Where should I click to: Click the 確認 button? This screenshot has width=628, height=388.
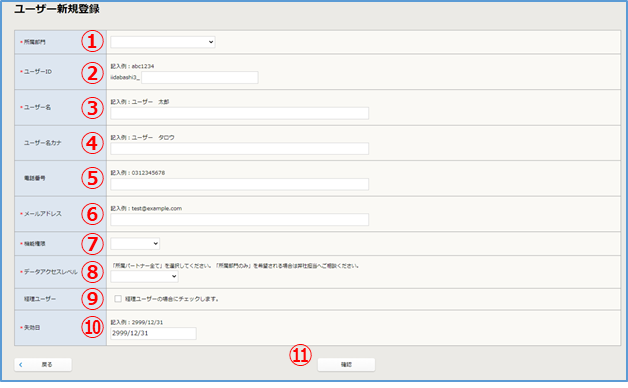[x=346, y=364]
